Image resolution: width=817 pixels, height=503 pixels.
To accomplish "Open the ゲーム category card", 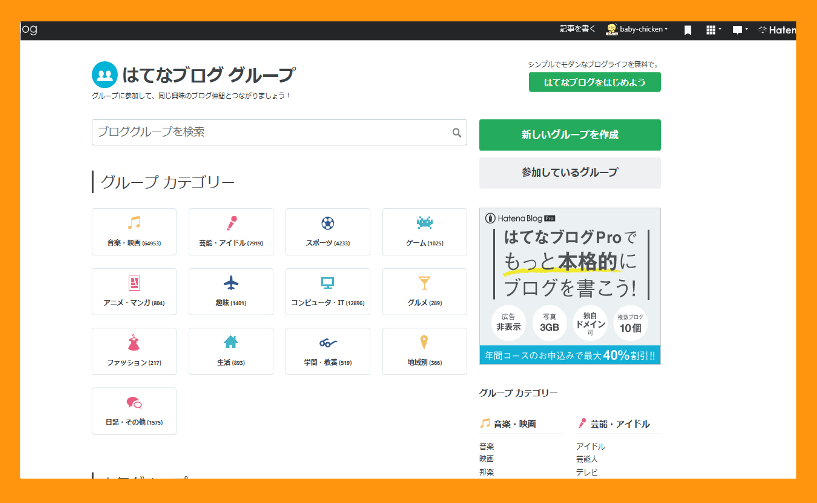I will 425,231.
